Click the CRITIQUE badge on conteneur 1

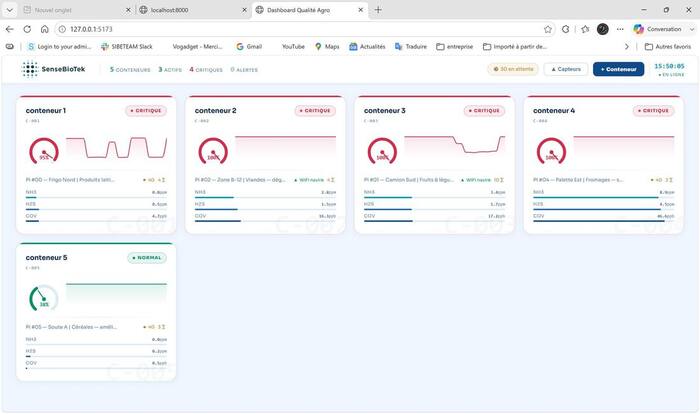pyautogui.click(x=146, y=110)
